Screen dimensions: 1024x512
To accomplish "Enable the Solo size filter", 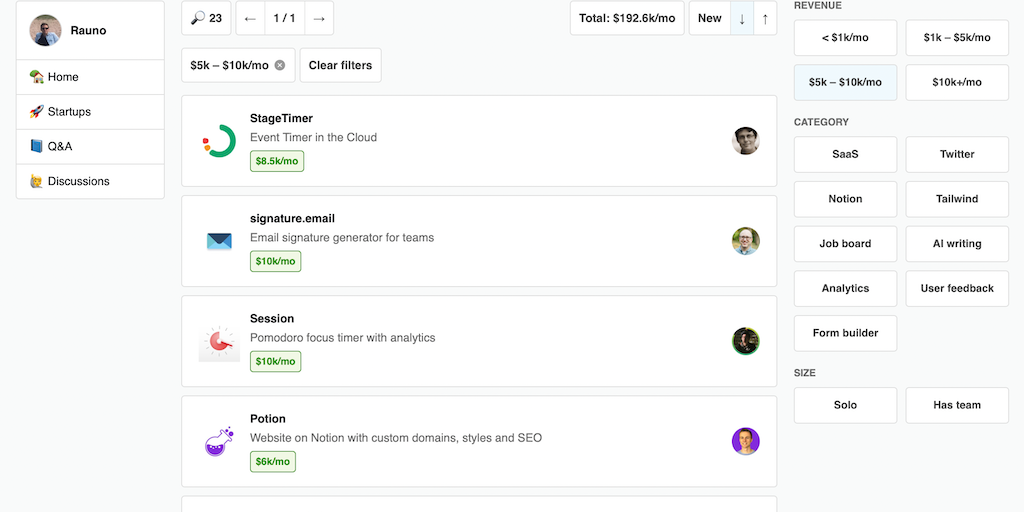I will coord(845,405).
